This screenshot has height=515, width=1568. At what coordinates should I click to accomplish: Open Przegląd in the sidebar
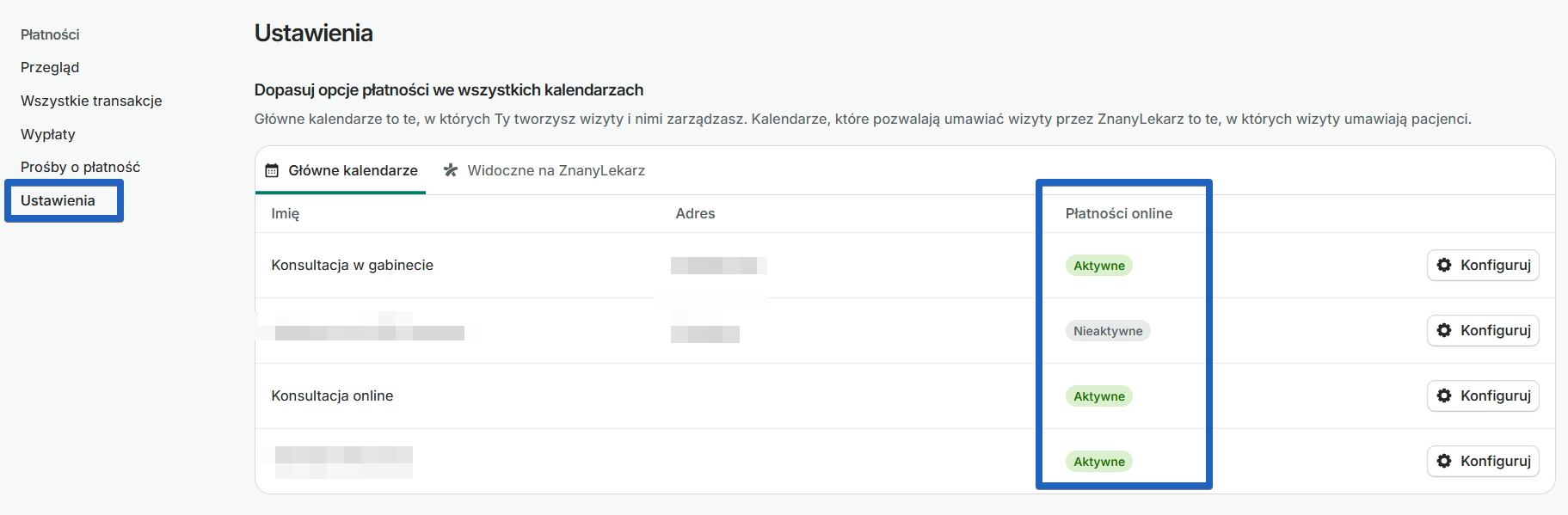(50, 67)
